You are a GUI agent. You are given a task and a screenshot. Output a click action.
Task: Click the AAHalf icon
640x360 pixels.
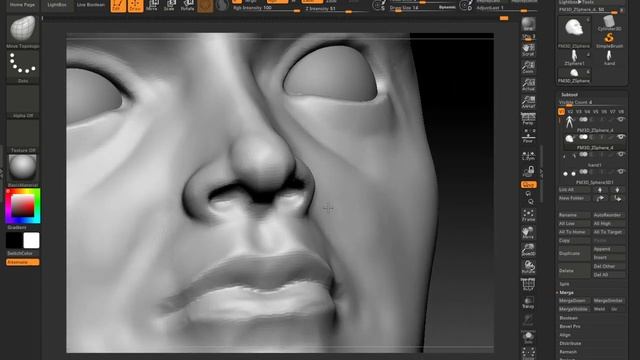point(528,102)
